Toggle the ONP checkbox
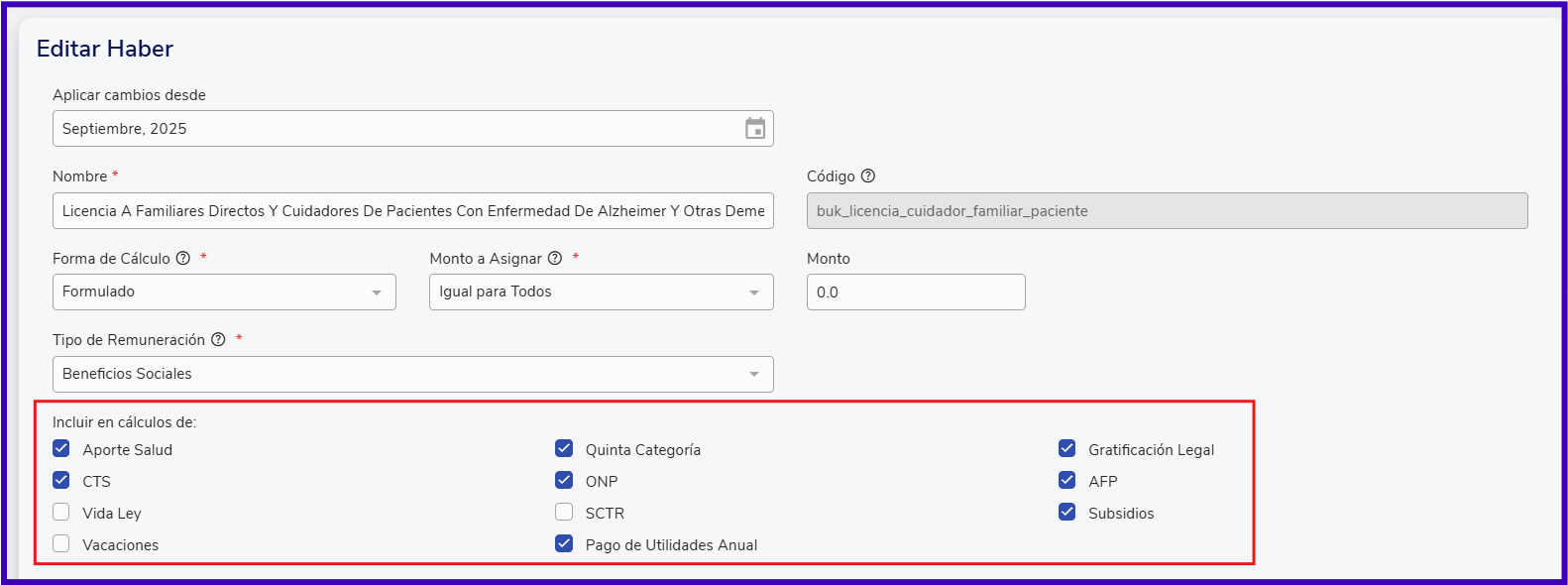Screen dimensions: 1568x585 click(564, 480)
